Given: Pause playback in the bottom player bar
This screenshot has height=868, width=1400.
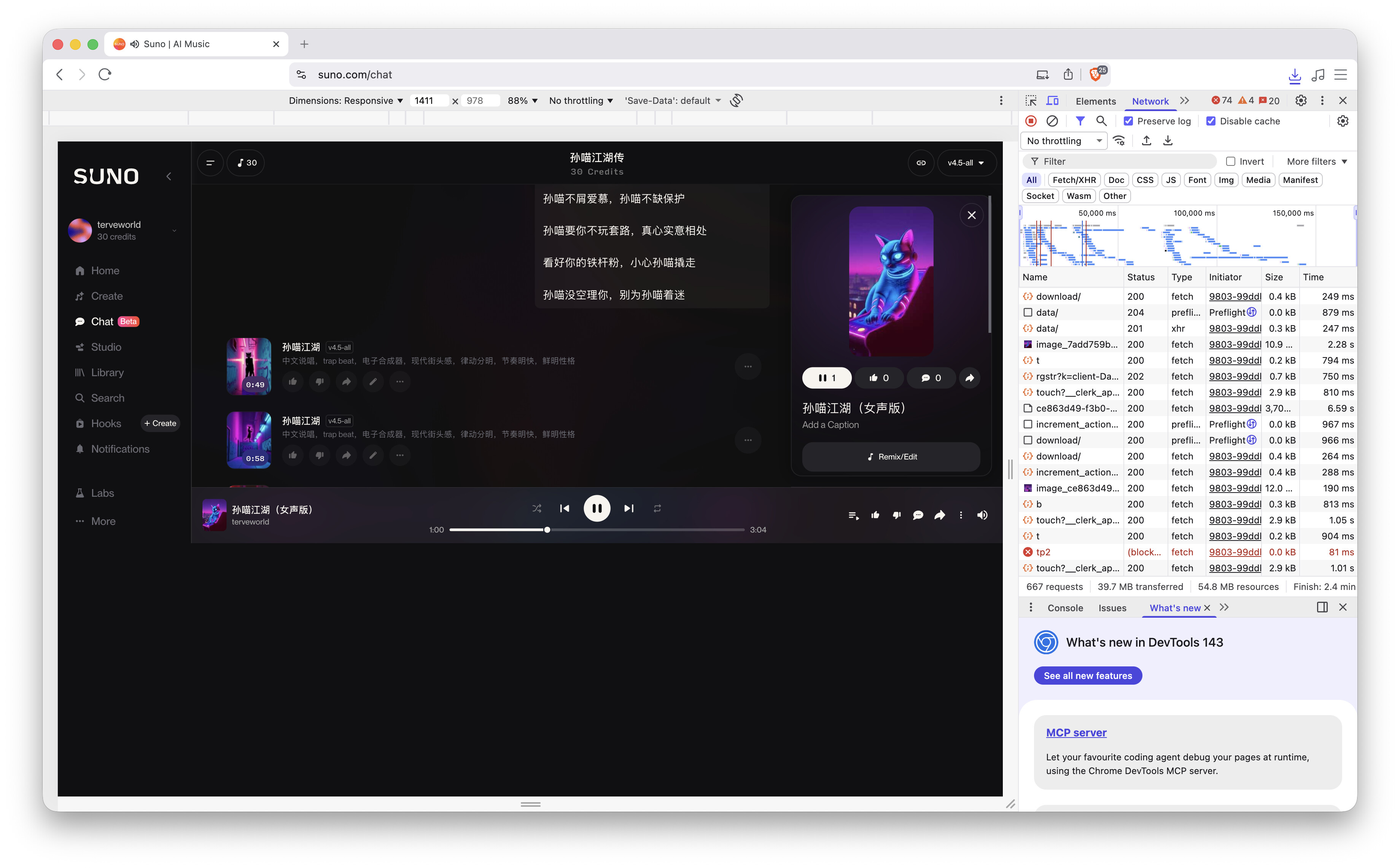Looking at the screenshot, I should tap(597, 508).
